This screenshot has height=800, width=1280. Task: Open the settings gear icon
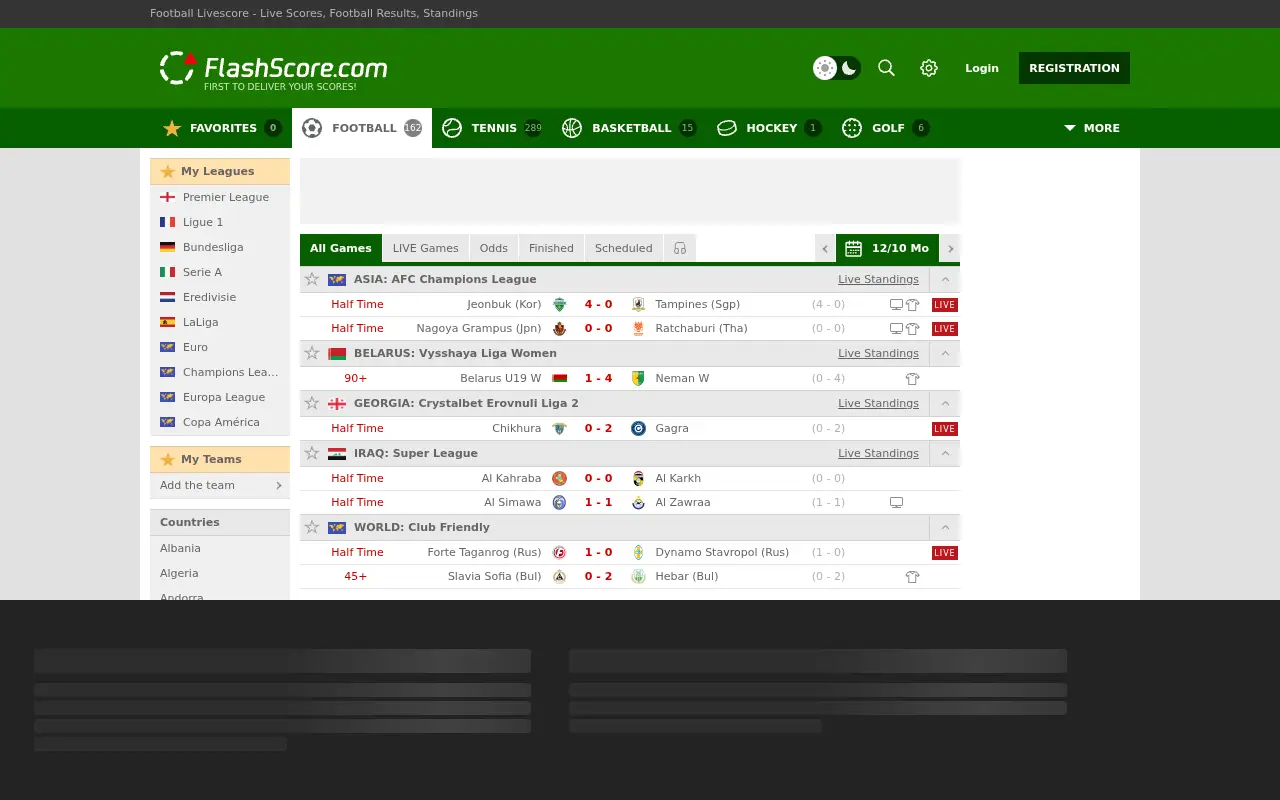tap(929, 68)
